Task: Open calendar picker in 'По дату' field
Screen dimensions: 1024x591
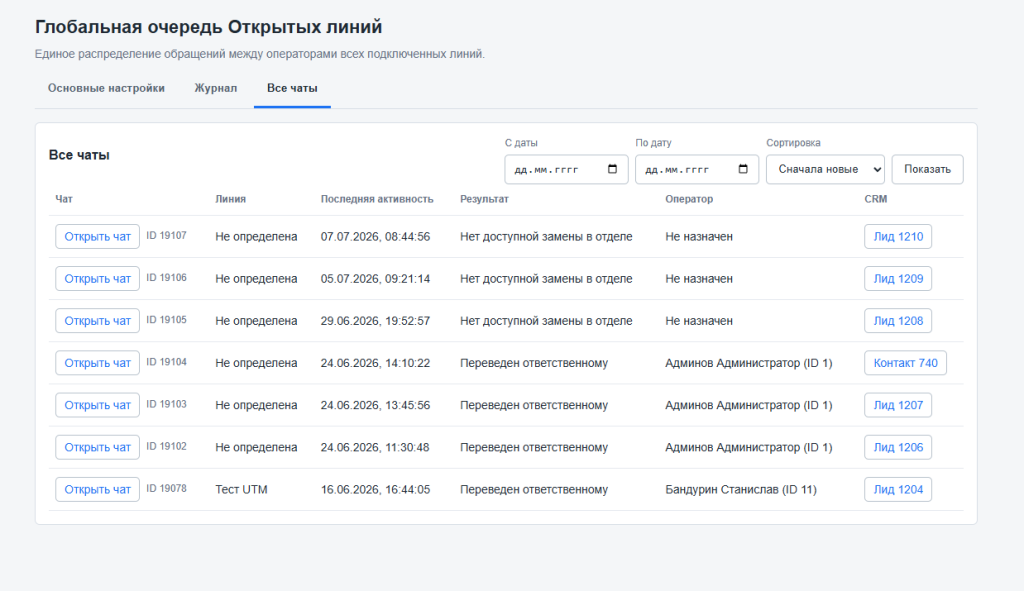Action: tap(743, 169)
